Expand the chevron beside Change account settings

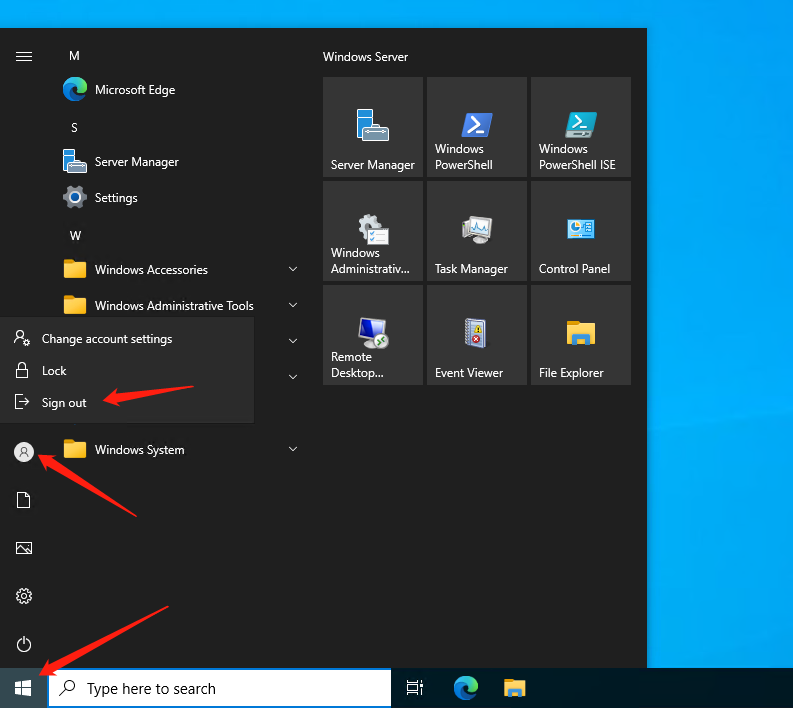(x=293, y=341)
